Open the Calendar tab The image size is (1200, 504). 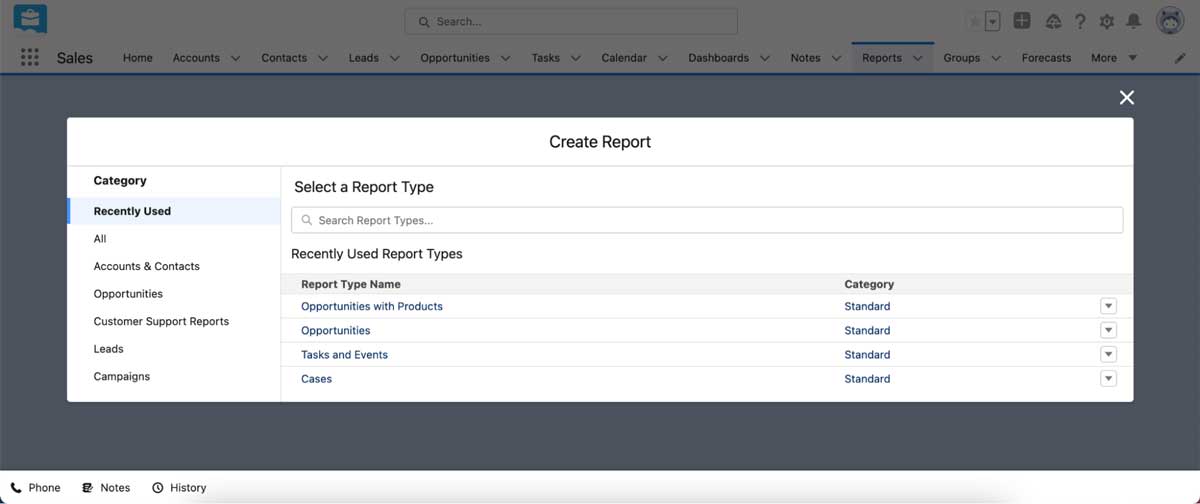pos(624,58)
